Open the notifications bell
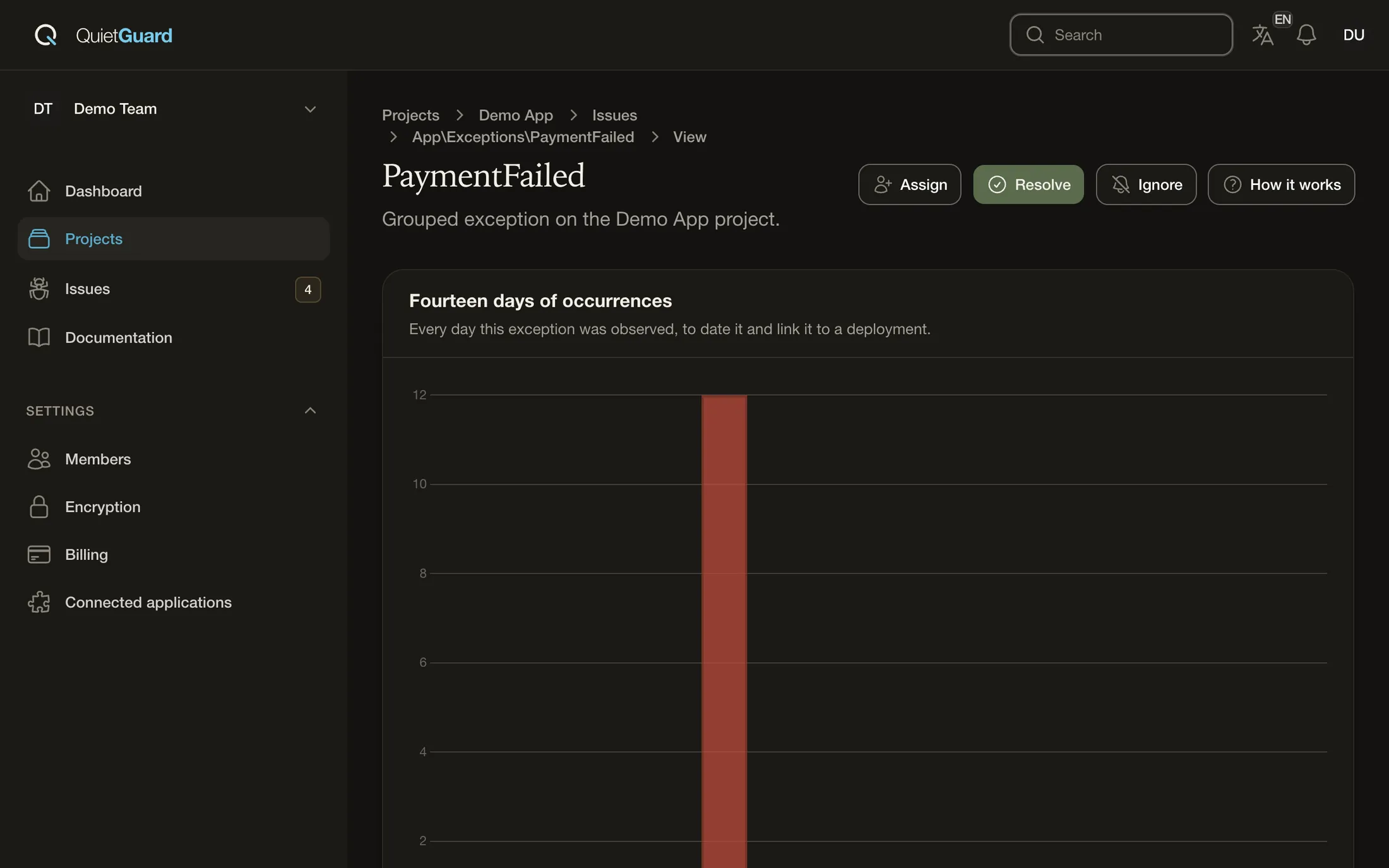1389x868 pixels. [x=1306, y=35]
